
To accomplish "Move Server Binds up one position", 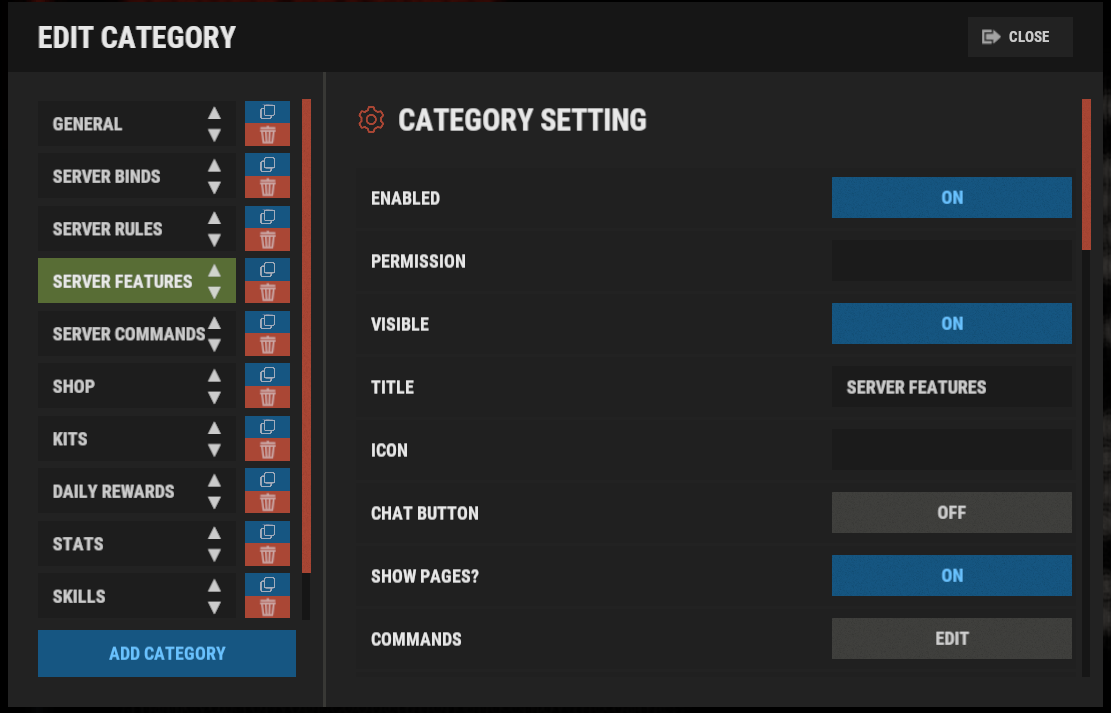I will [214, 166].
